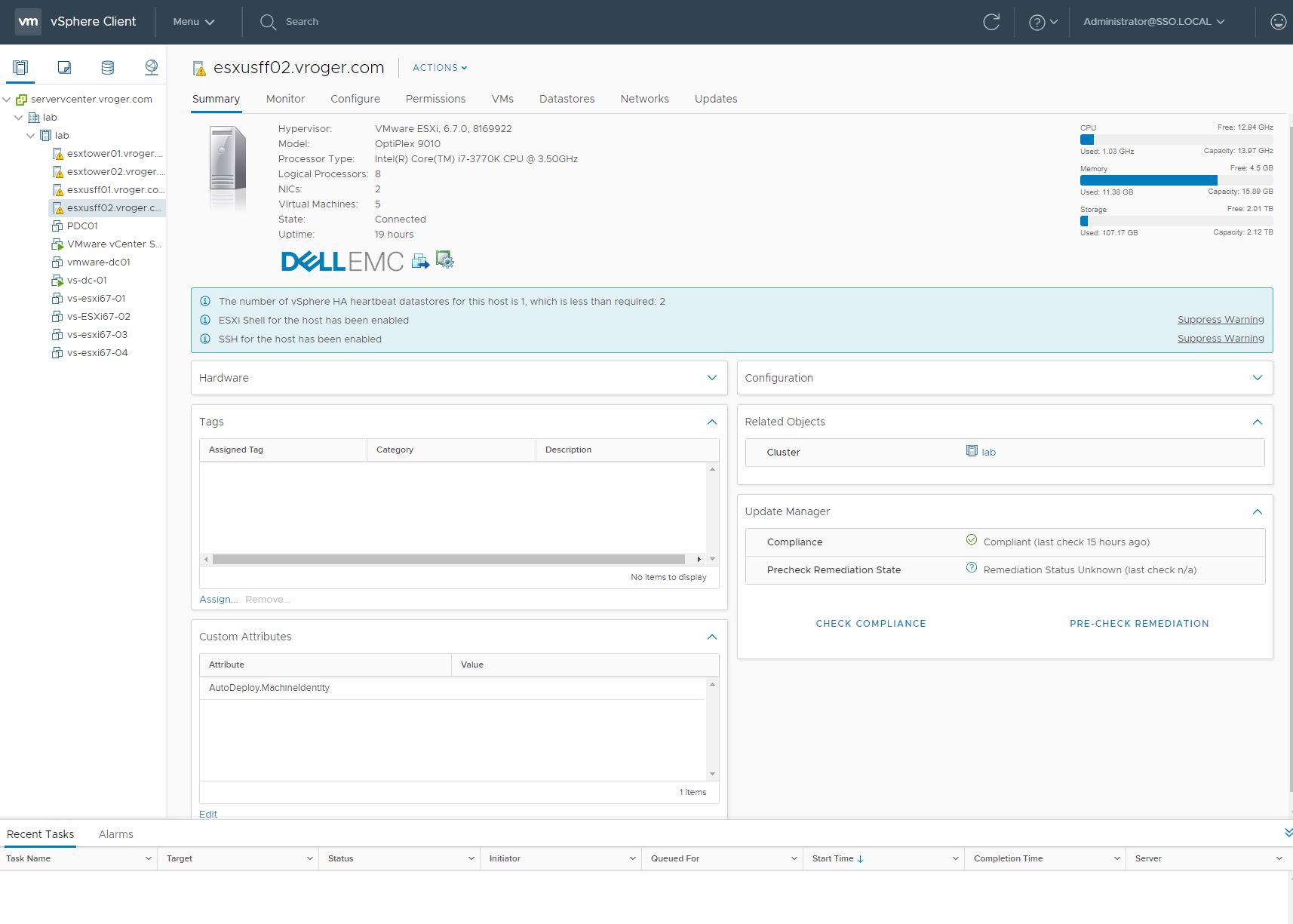
Task: Open the Menu dropdown
Action: [x=194, y=22]
